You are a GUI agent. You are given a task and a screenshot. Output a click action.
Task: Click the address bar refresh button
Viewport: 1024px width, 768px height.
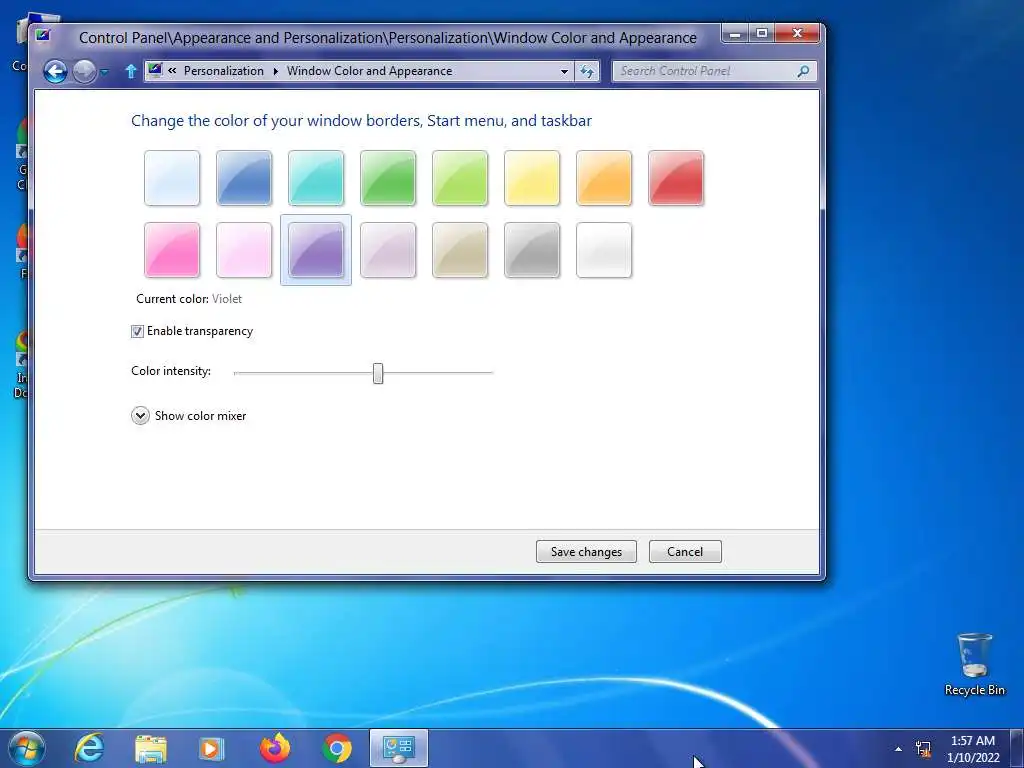tap(587, 71)
